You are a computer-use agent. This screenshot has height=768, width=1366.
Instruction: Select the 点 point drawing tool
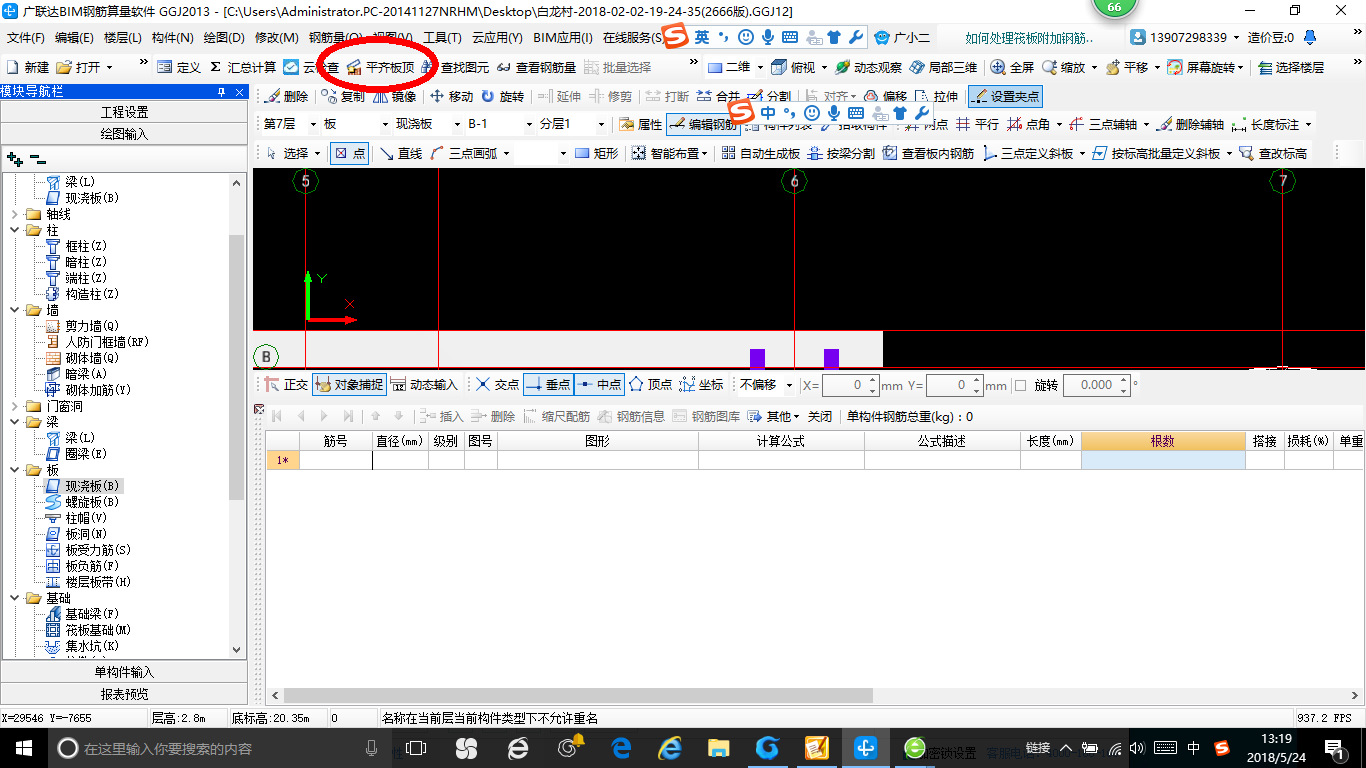pos(349,153)
